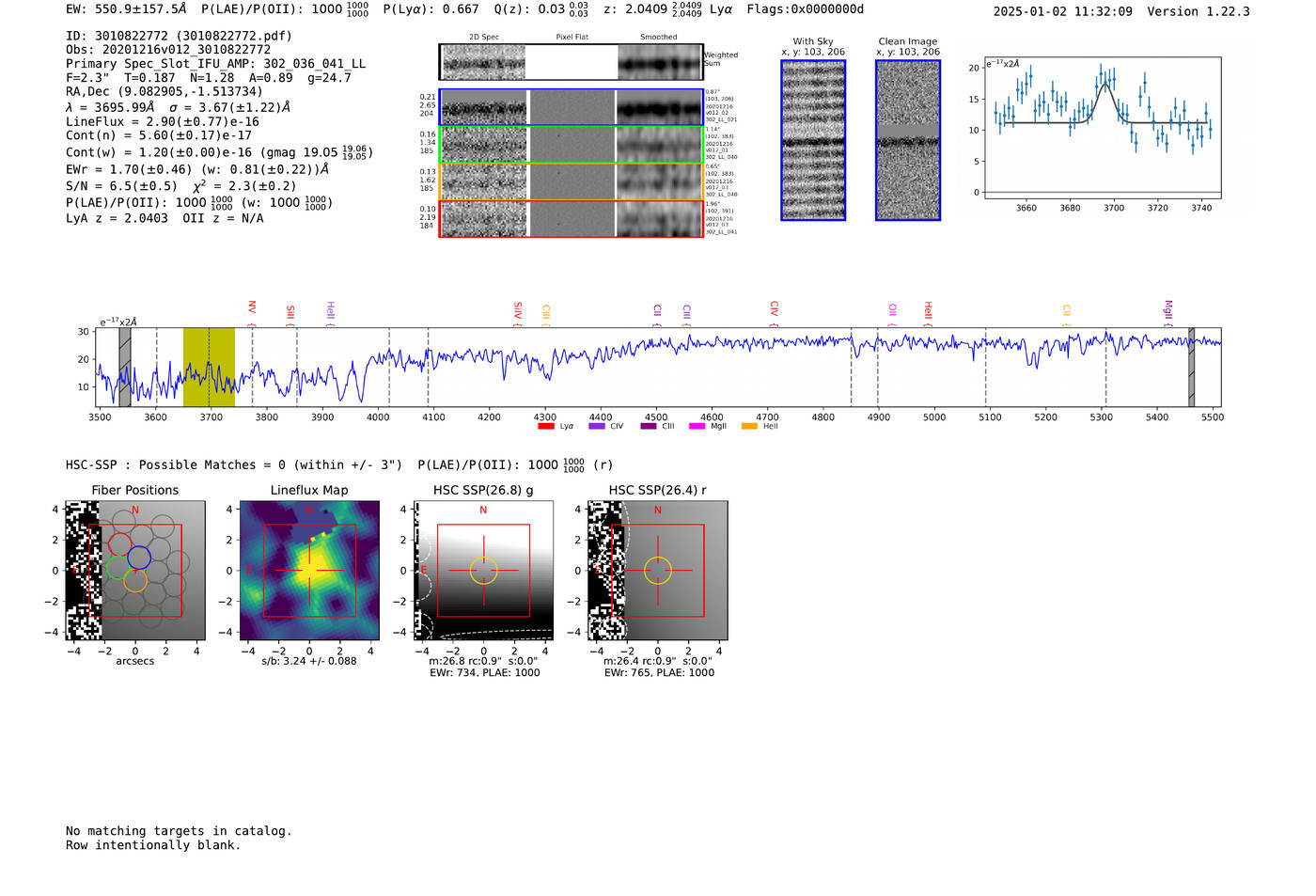Click the orange-bordered fiber spectrum row

click(571, 181)
